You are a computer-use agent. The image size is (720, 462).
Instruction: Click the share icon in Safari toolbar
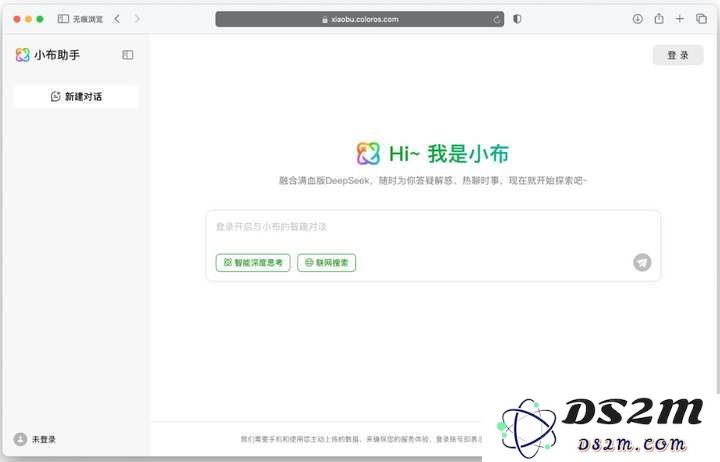tap(659, 19)
